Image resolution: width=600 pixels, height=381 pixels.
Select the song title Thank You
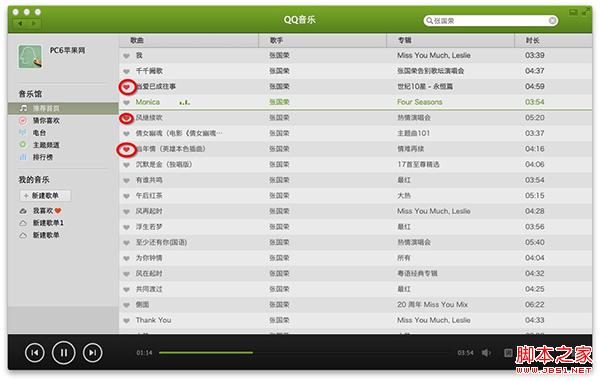(153, 320)
